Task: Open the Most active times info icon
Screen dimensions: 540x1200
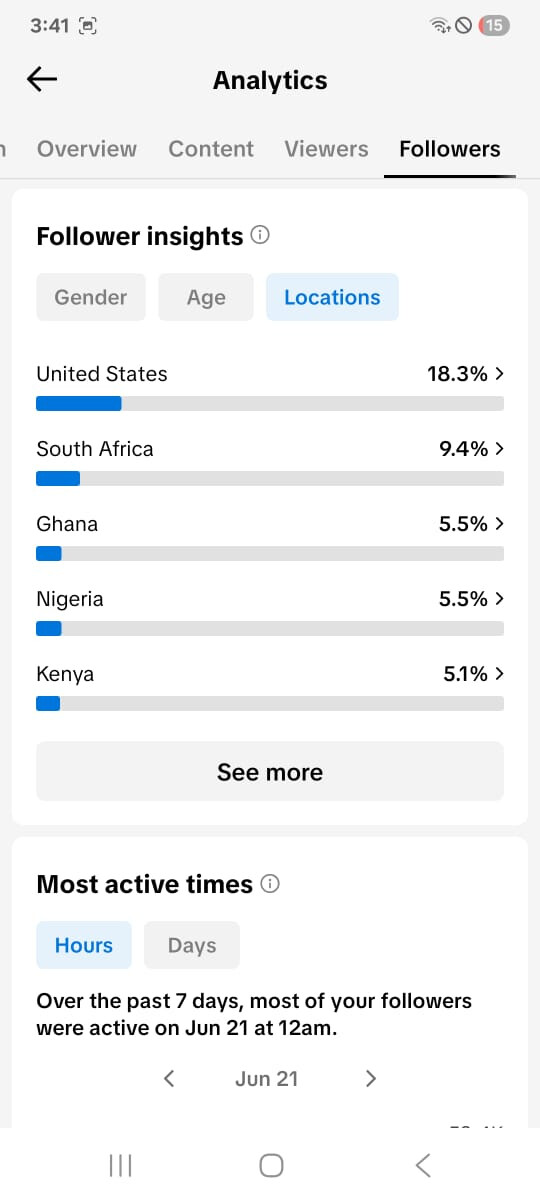Action: pos(270,884)
